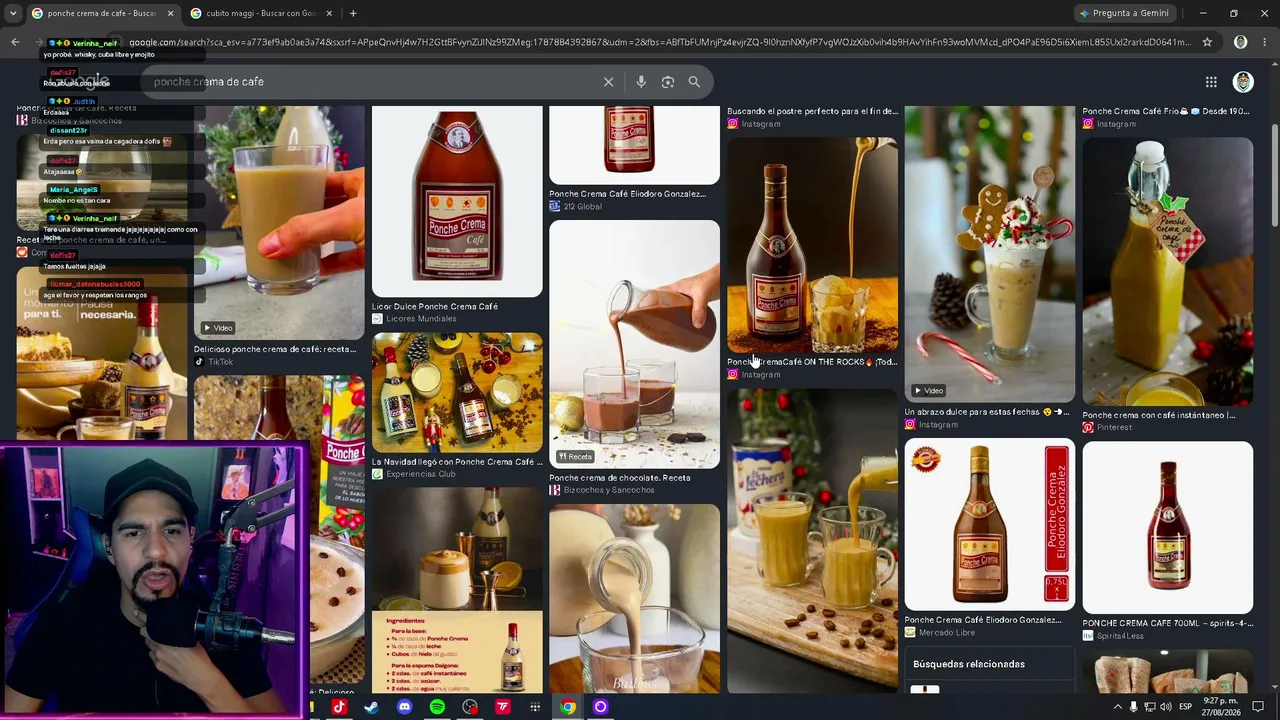Open the Google account avatar on the results page
The height and width of the screenshot is (720, 1280).
coord(1243,82)
